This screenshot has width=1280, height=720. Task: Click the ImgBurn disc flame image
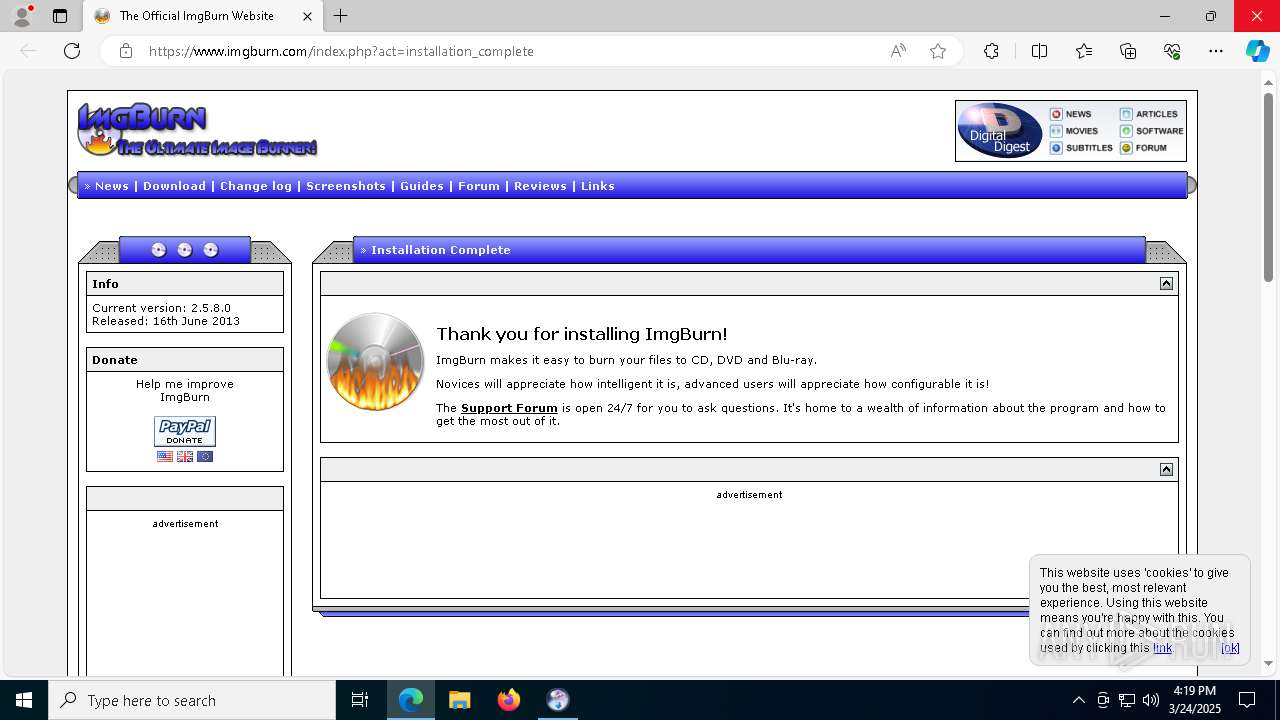pos(375,362)
